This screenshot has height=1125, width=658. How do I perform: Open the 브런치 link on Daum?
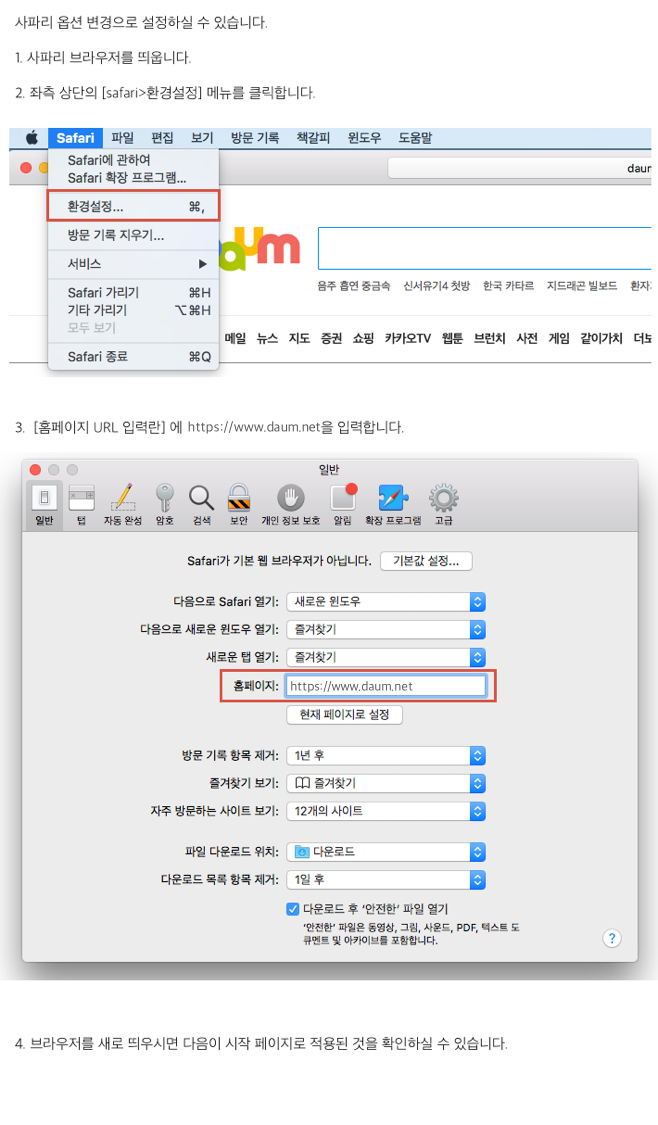[x=489, y=339]
